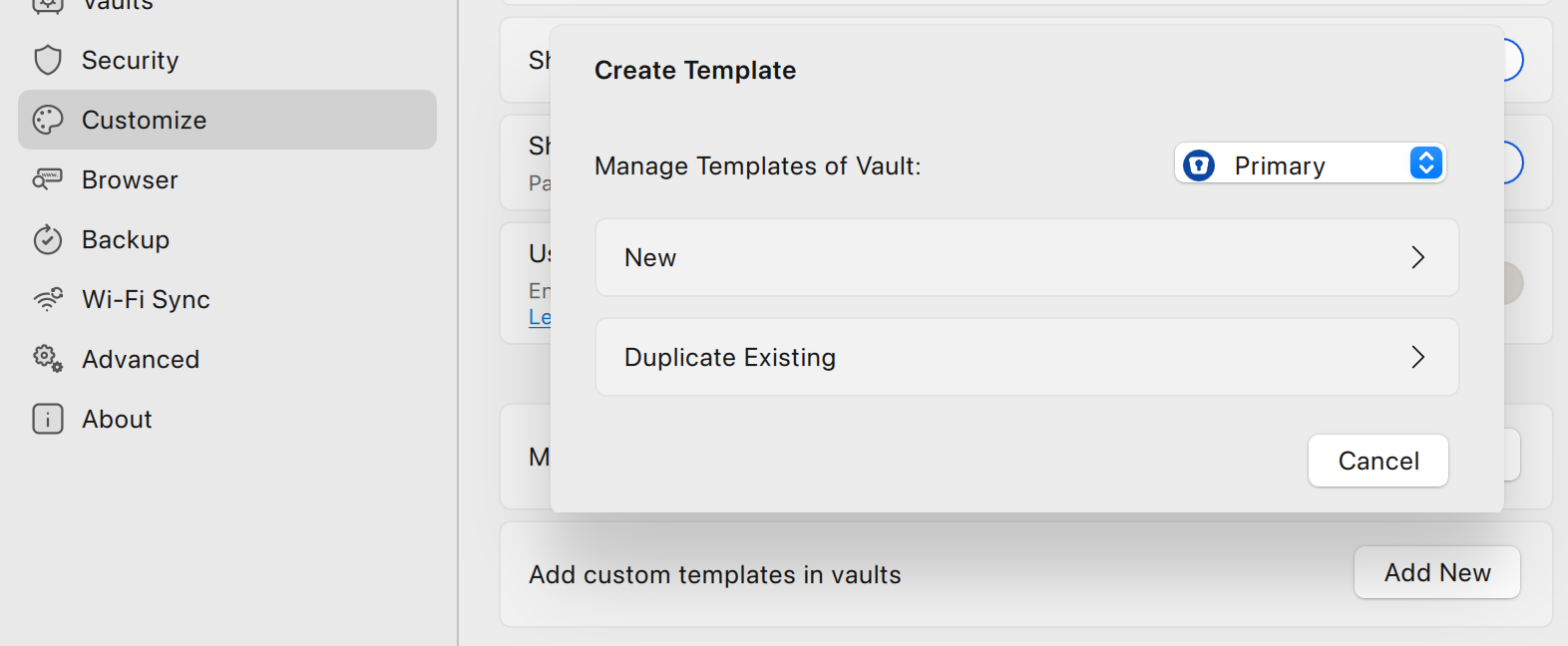1568x646 pixels.
Task: Click the Backup clock icon
Action: 48,239
